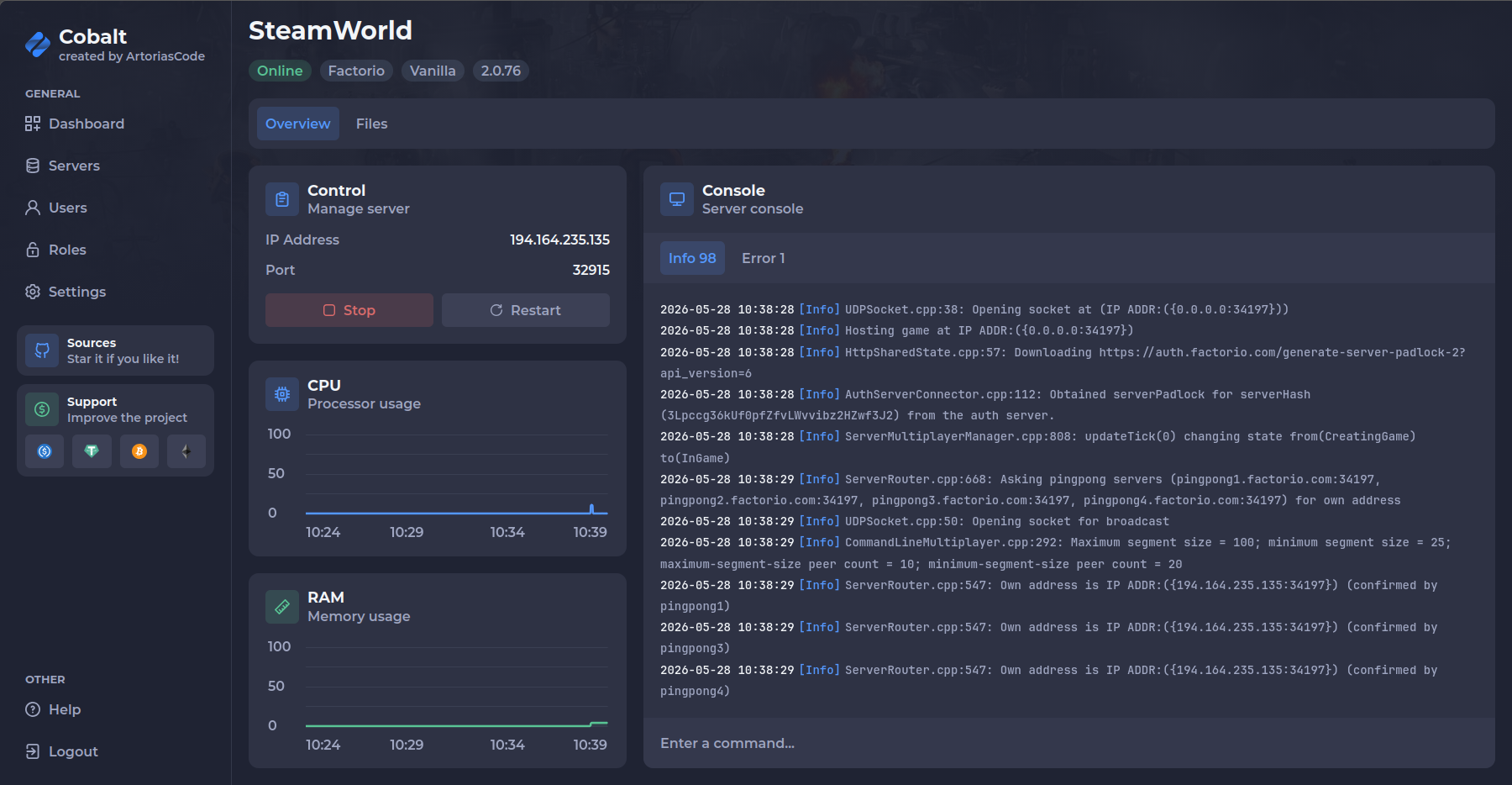Screen dimensions: 1512x785
Task: Click log line 'HttpSharedState.cpp:57: Downloading'
Action: [1063, 362]
